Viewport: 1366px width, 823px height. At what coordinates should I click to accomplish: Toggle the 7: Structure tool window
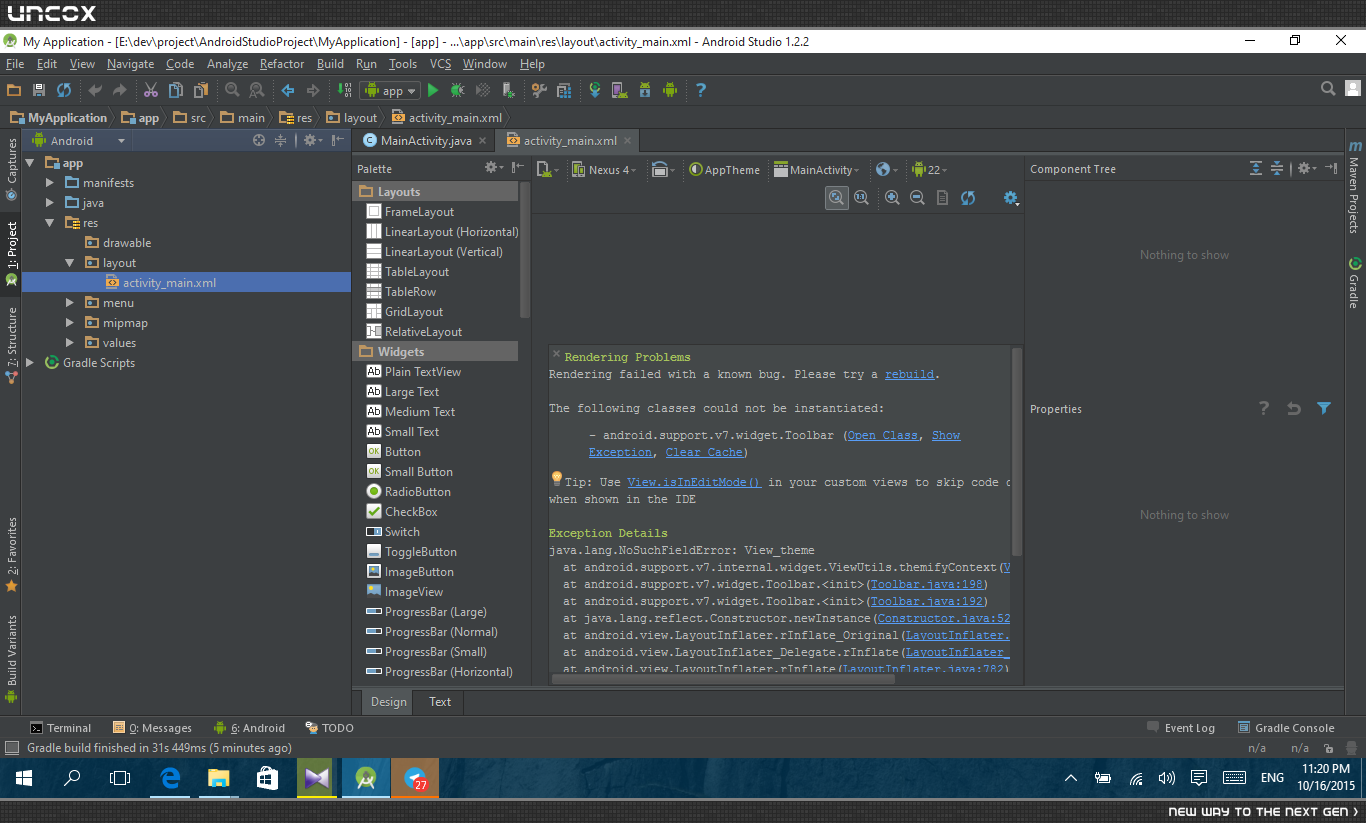pyautogui.click(x=11, y=345)
